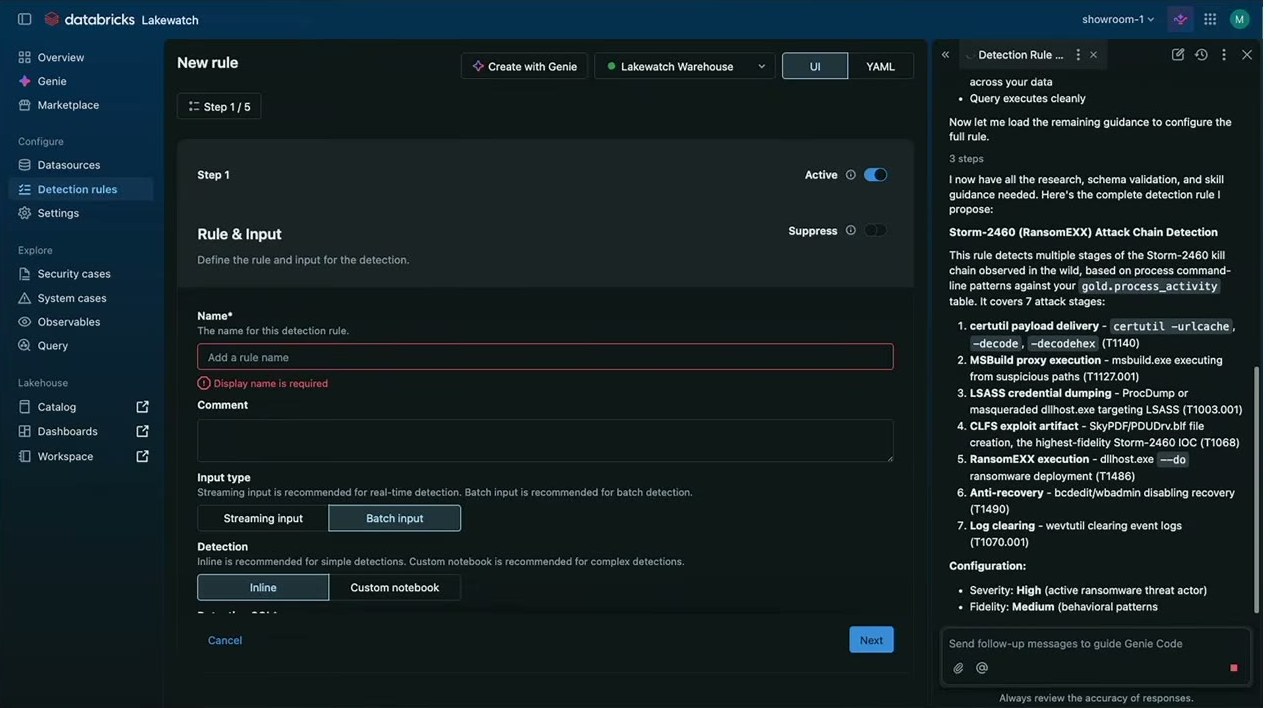
Task: Open the Genie assistant icon in header
Action: 1181,19
